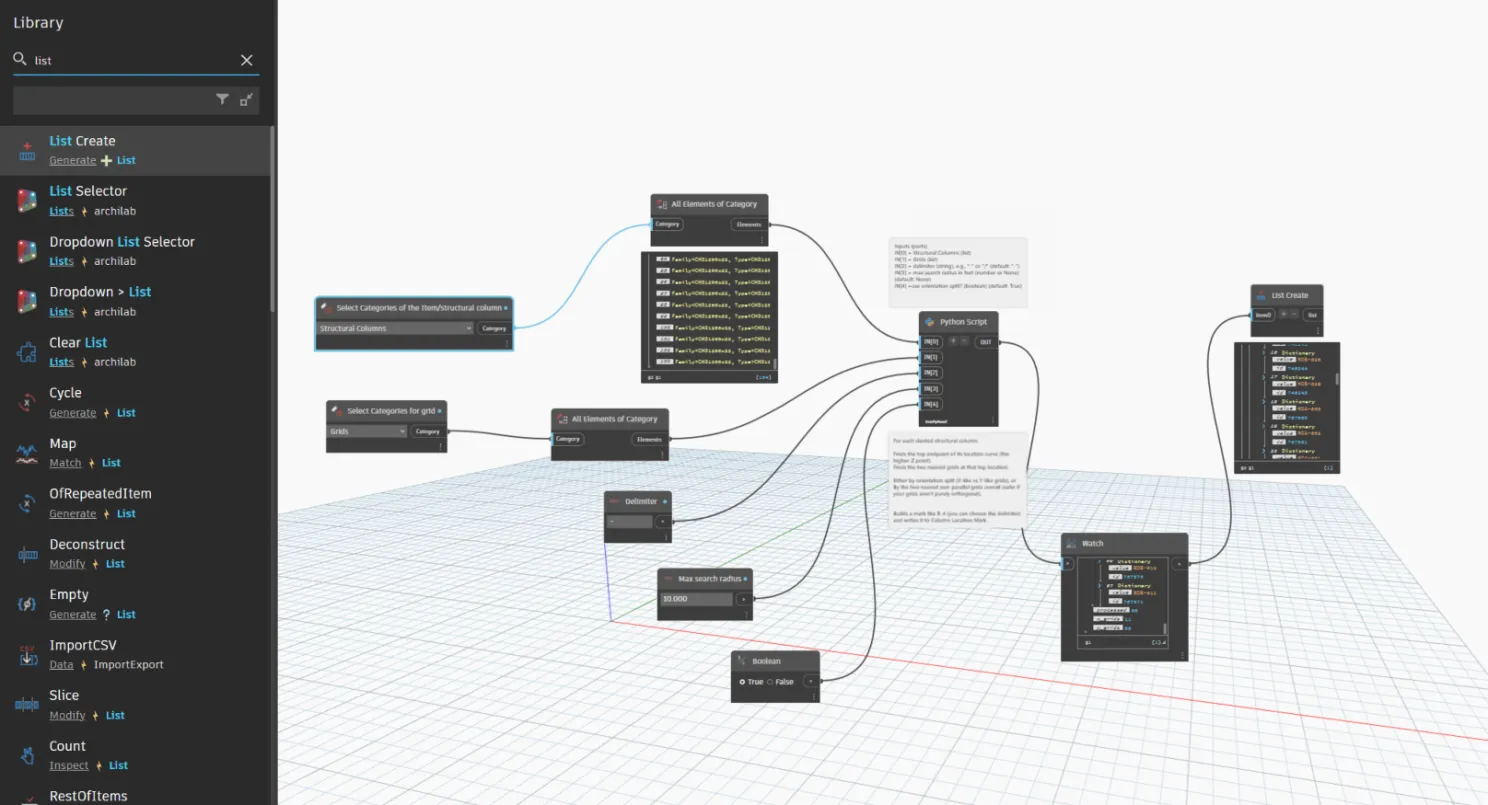Click the minus button on List Create node

point(1295,314)
